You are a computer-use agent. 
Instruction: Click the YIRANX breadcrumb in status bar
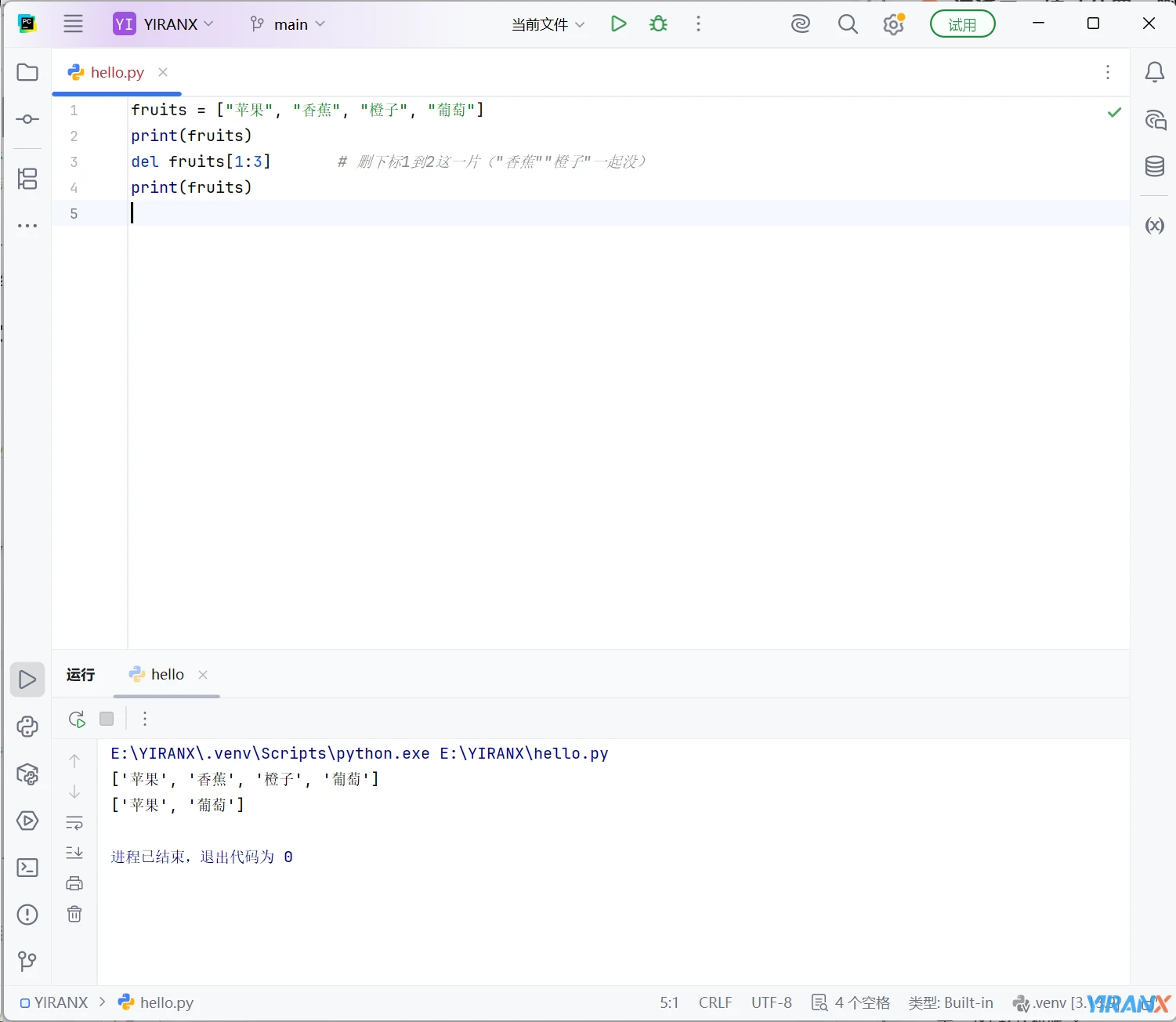click(x=54, y=1002)
